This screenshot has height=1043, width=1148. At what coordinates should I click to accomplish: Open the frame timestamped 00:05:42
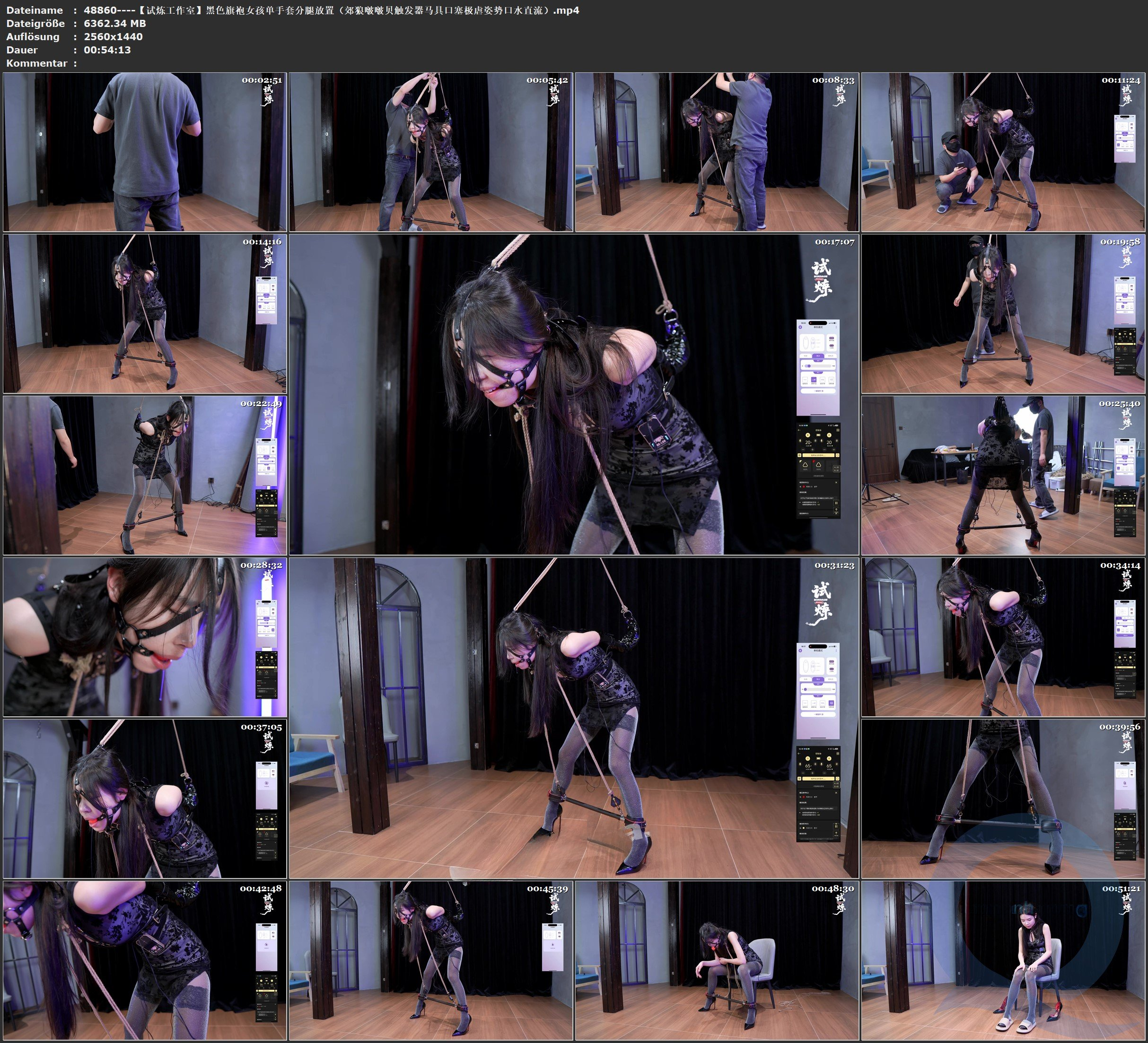pyautogui.click(x=430, y=151)
